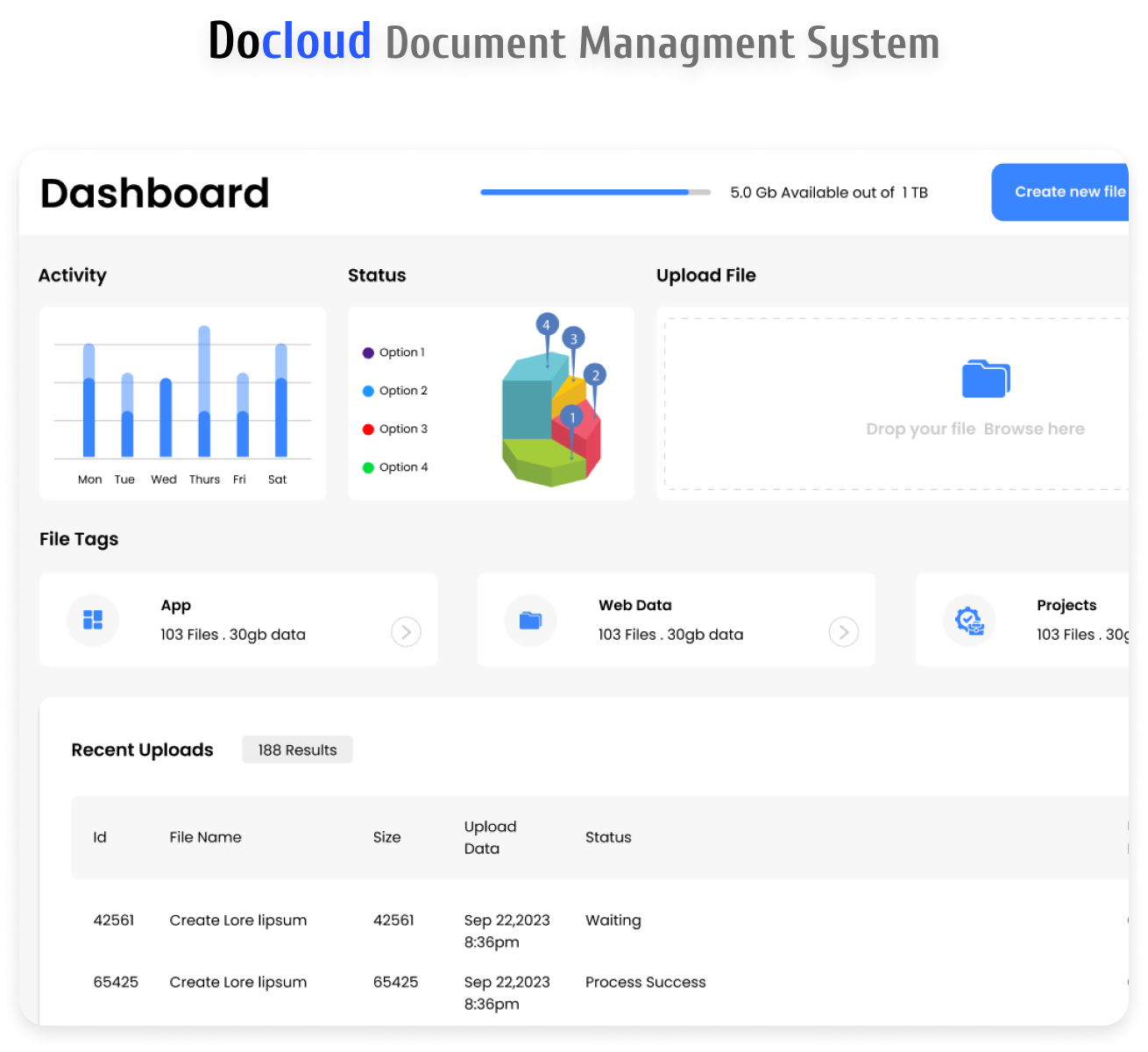Click the blue folder upload icon
This screenshot has height=1052, width=1148.
point(985,379)
